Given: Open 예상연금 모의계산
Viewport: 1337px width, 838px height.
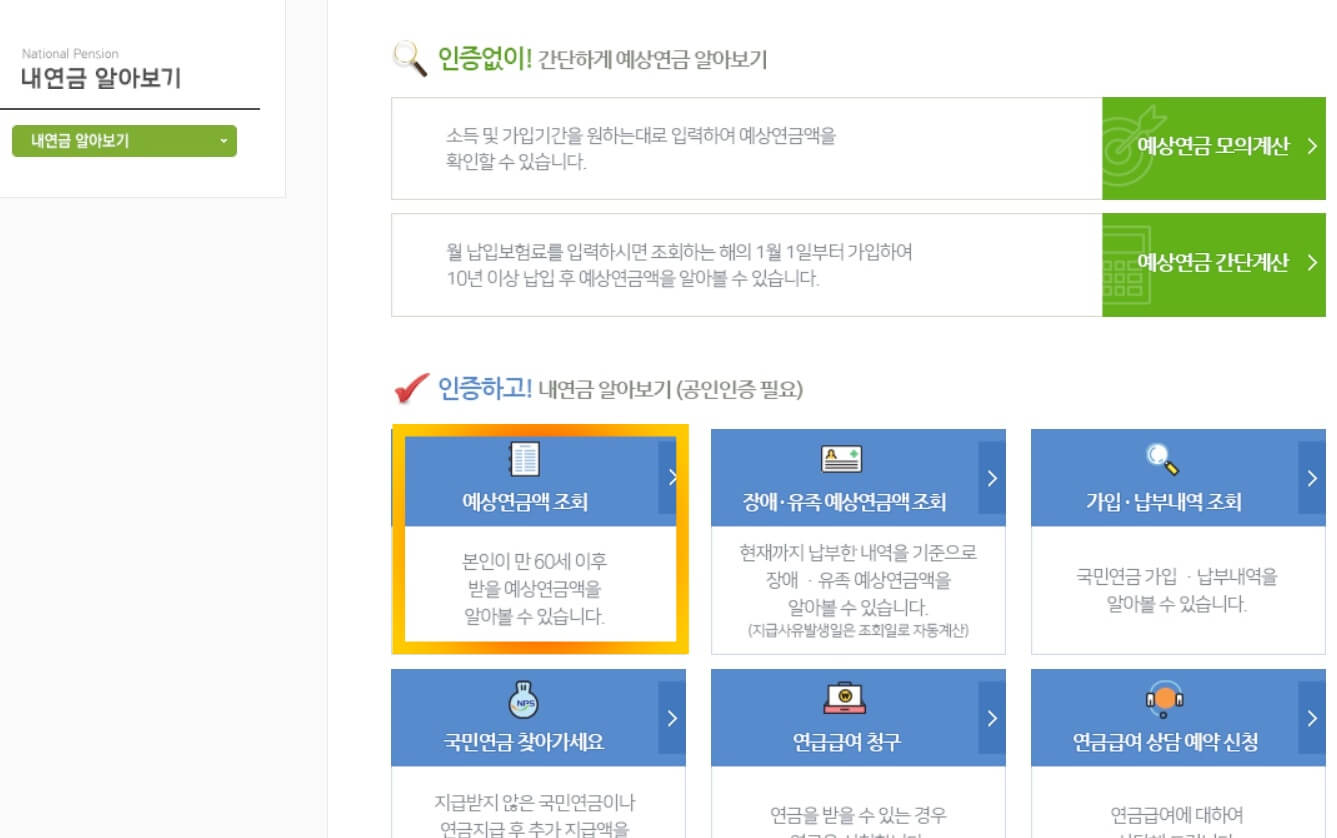Looking at the screenshot, I should (1213, 147).
